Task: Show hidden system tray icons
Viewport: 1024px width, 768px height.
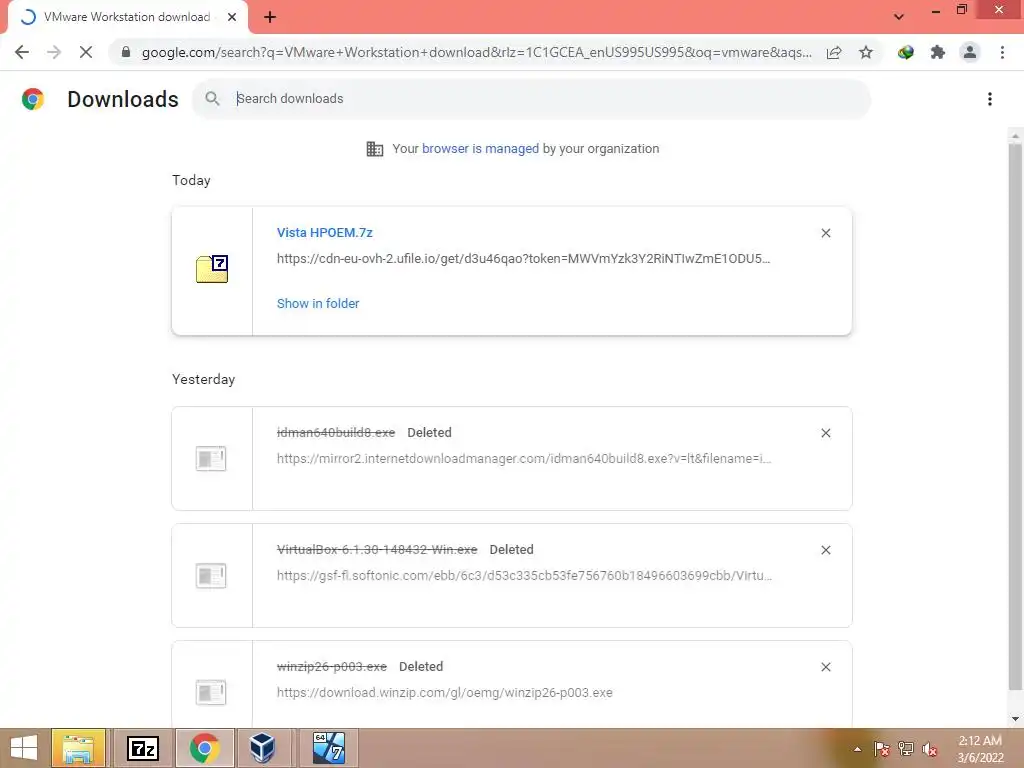Action: click(857, 749)
